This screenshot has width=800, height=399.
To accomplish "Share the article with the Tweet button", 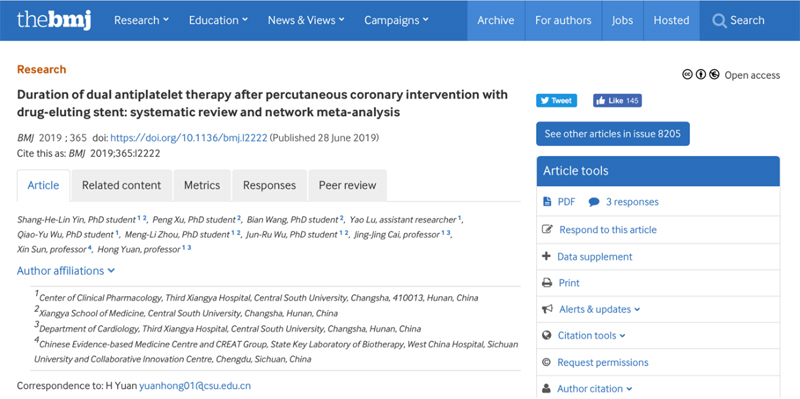I will (556, 101).
